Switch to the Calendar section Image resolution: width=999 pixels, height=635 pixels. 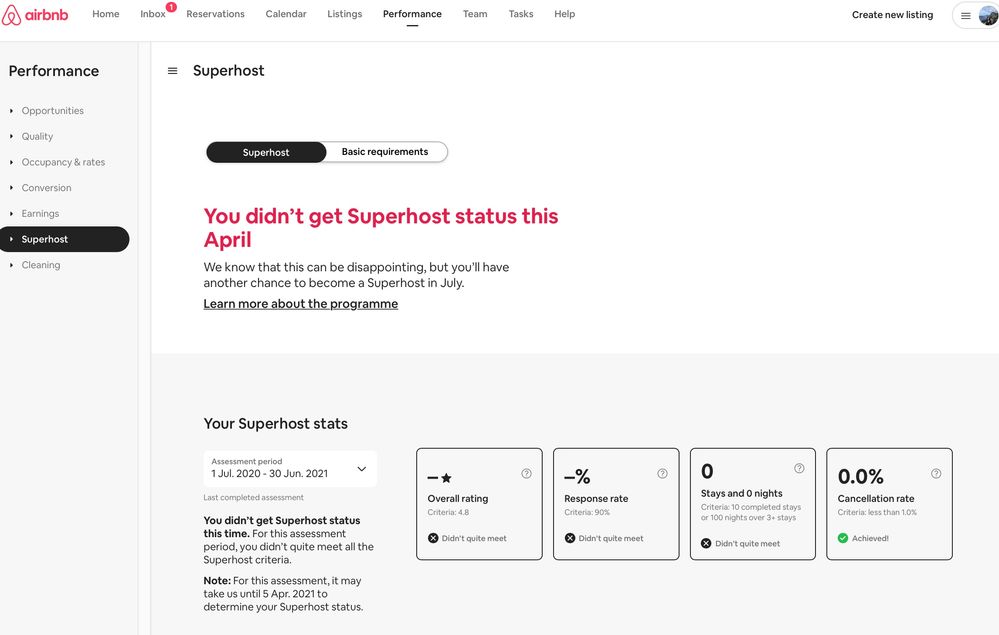[286, 13]
